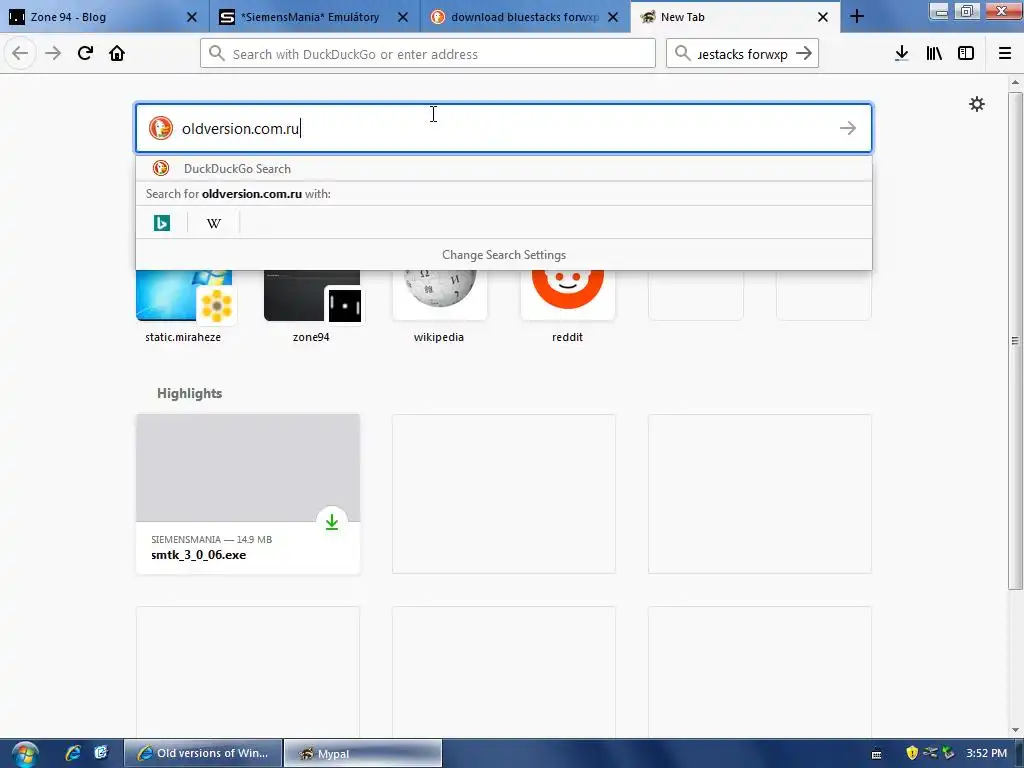This screenshot has height=768, width=1024.
Task: Open the wikipedia top site tile
Action: click(439, 307)
